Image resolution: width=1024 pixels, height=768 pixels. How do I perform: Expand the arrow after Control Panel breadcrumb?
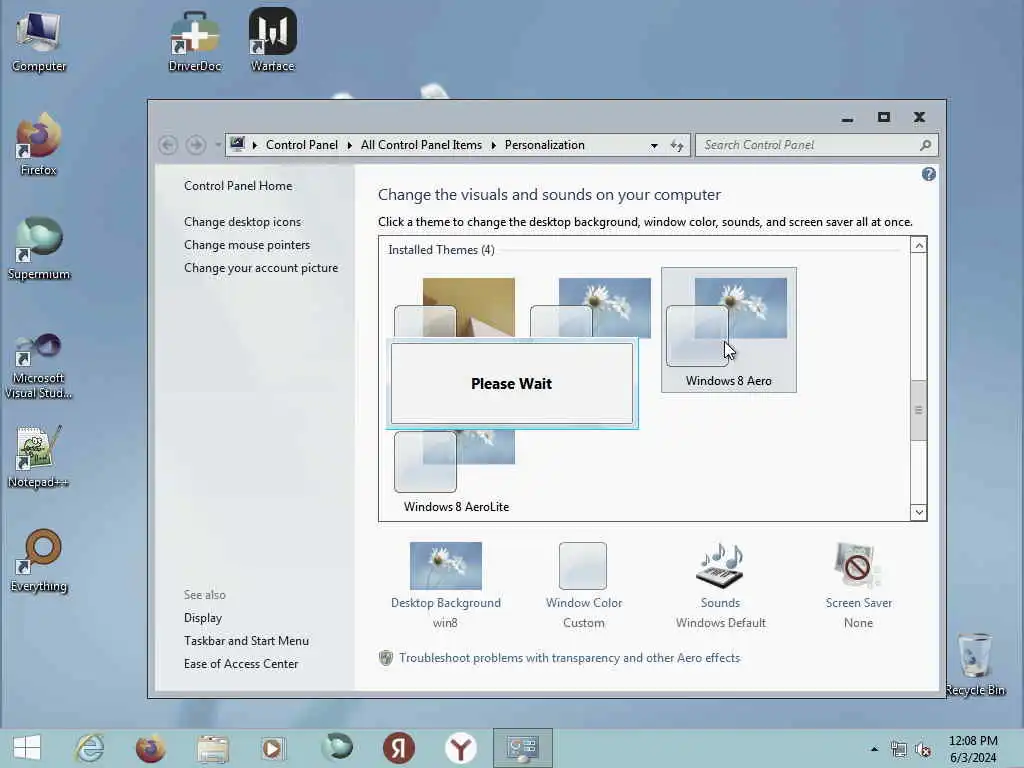349,145
